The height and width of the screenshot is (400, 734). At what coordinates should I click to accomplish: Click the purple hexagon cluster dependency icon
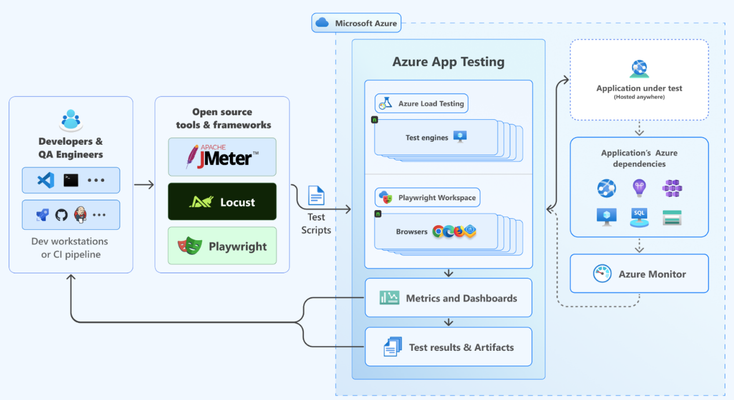click(x=672, y=188)
